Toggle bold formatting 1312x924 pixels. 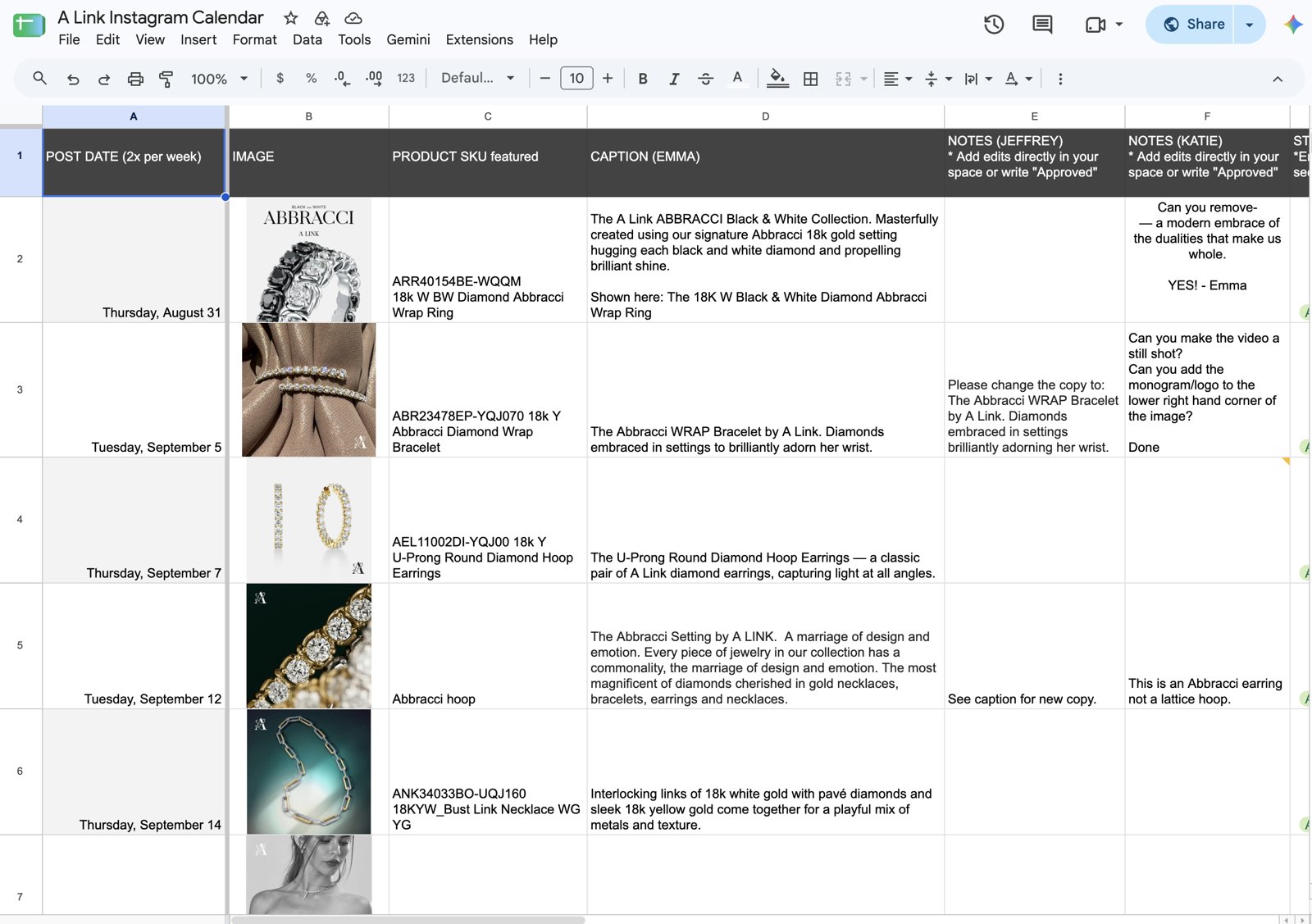(x=643, y=79)
